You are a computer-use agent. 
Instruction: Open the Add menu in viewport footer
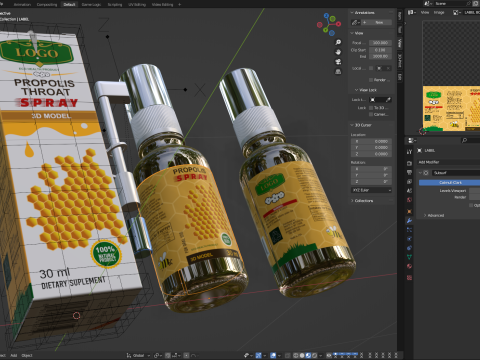(x=13, y=355)
